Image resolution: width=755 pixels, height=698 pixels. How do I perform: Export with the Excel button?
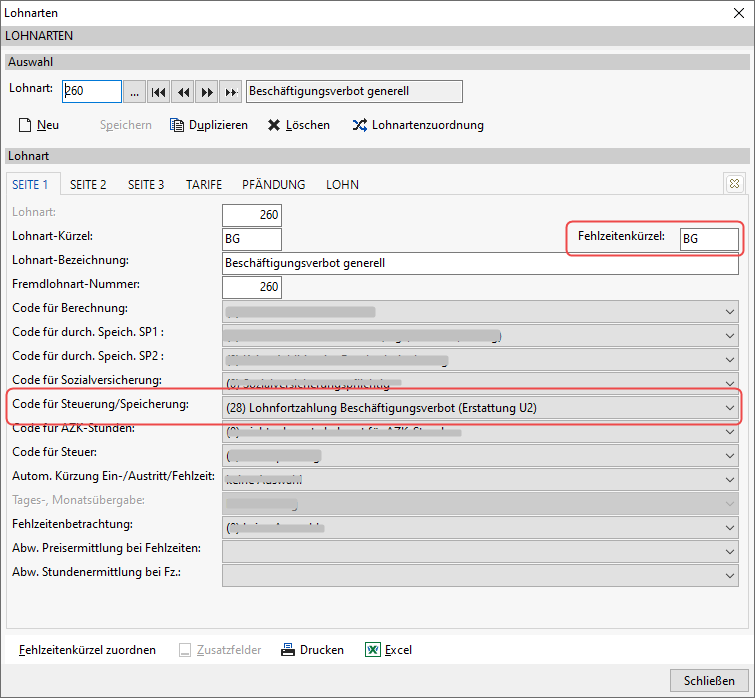[x=389, y=650]
